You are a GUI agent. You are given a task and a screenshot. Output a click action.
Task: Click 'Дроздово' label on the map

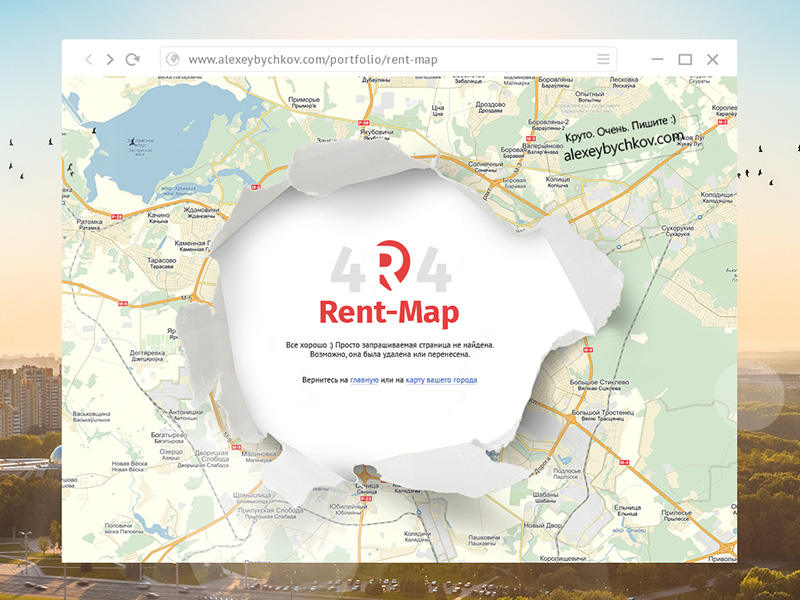[x=490, y=104]
